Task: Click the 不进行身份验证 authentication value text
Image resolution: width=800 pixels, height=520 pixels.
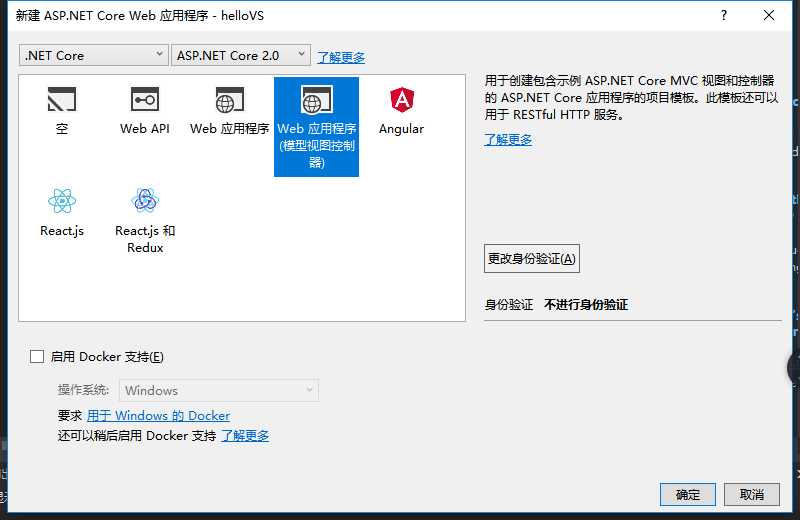Action: click(x=586, y=305)
